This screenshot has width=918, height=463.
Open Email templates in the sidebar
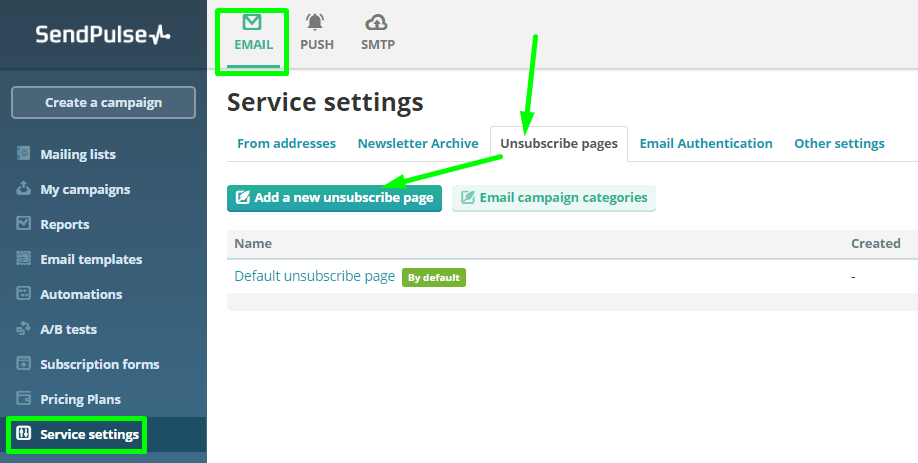coord(91,259)
